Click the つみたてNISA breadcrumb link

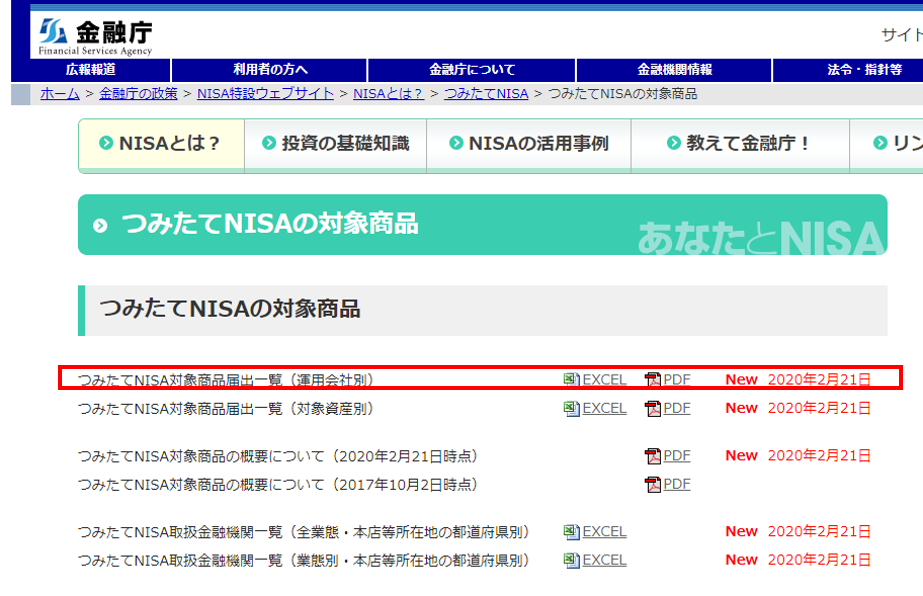[x=486, y=94]
